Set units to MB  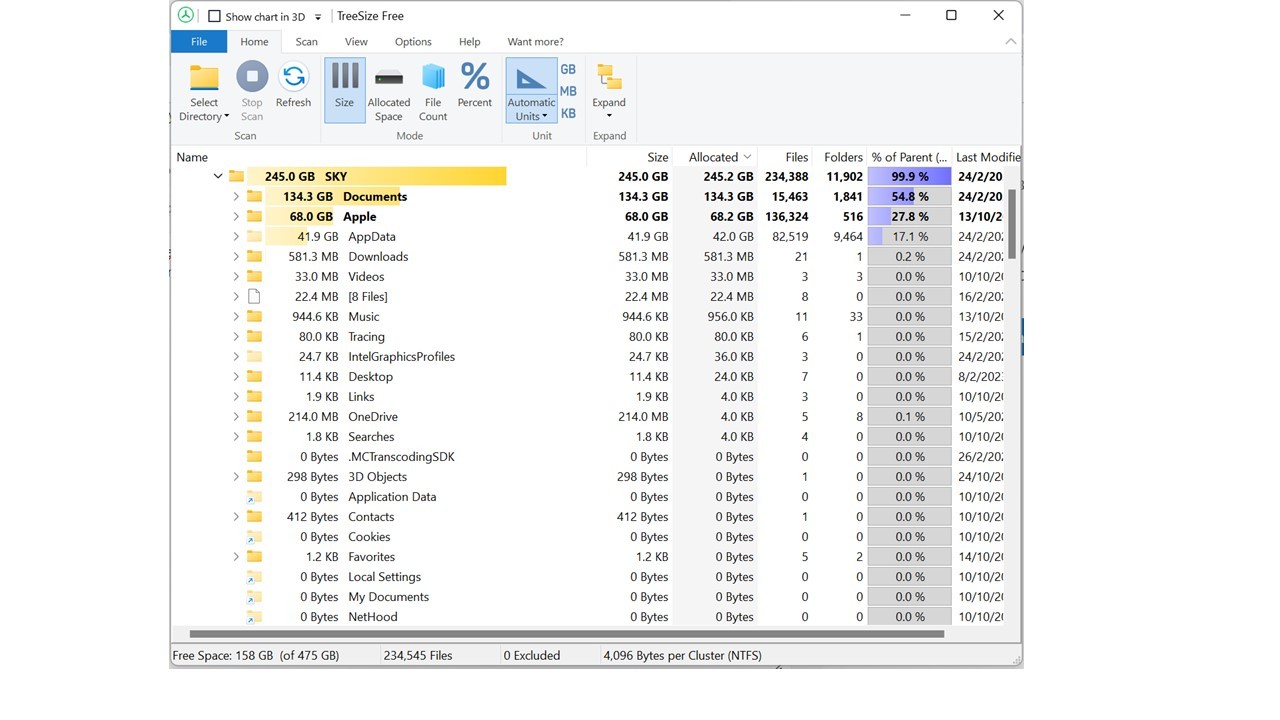[568, 91]
